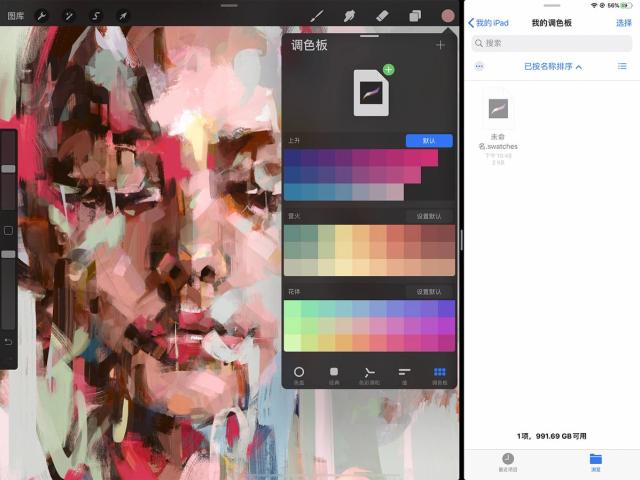
Task: Tap the lower brush opacity slider handle
Action: click(8, 254)
